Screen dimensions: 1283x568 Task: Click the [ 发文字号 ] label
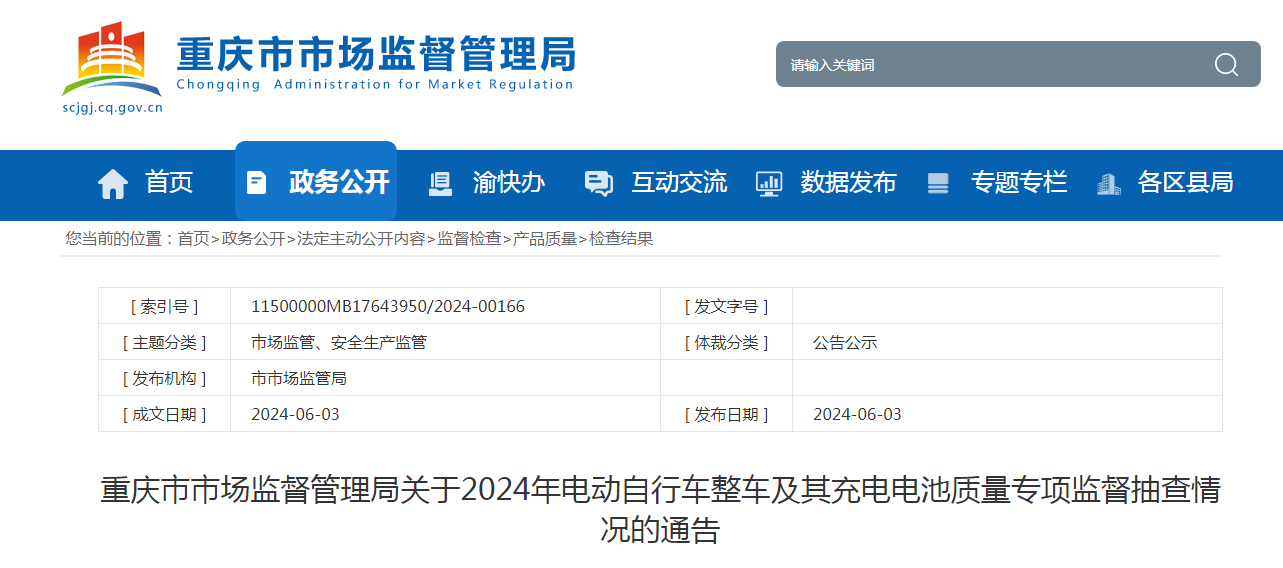tap(727, 306)
